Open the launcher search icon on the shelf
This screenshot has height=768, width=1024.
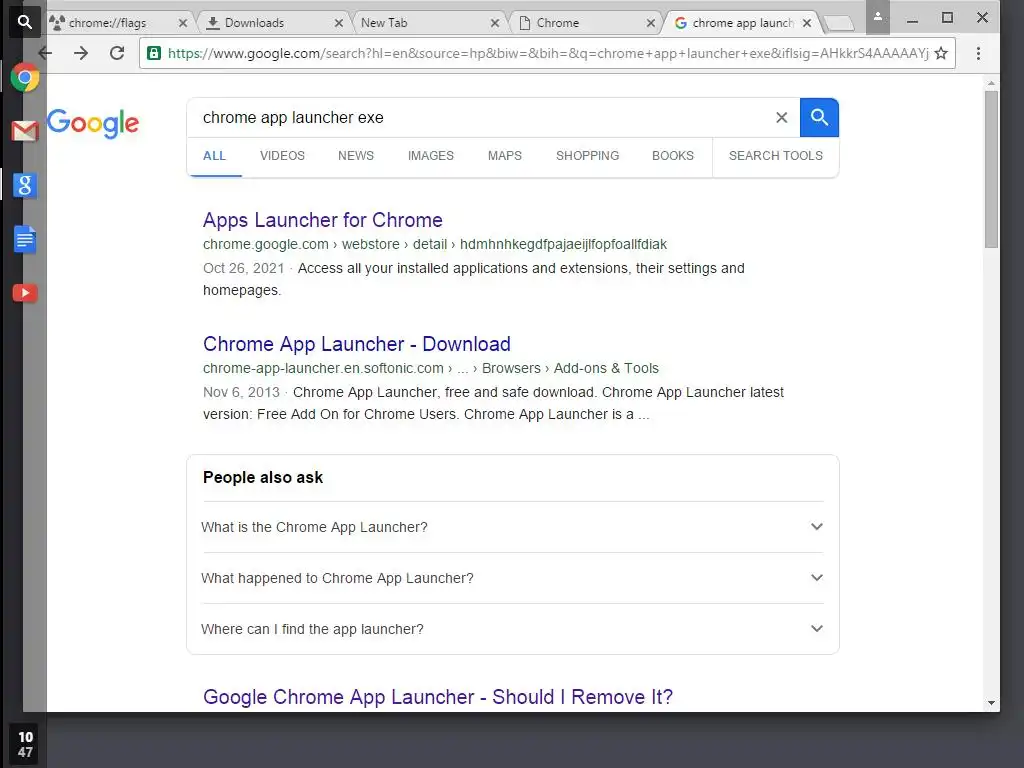[x=24, y=22]
